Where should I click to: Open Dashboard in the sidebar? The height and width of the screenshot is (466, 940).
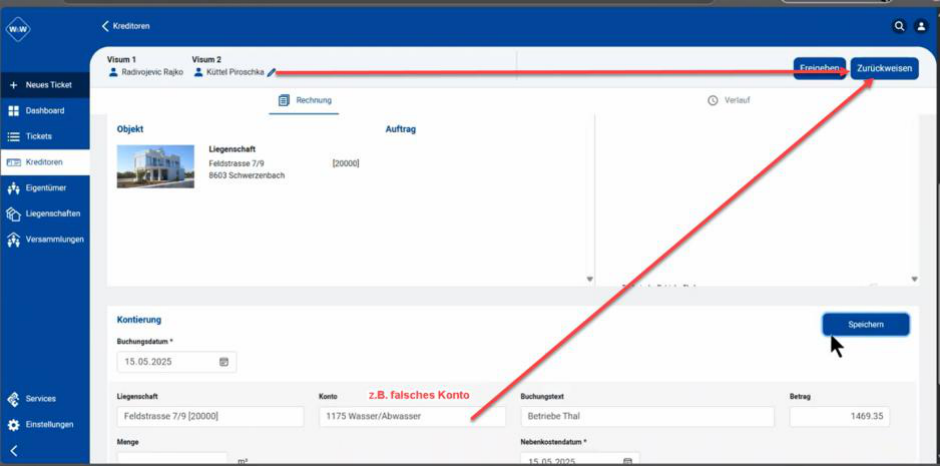[45, 111]
